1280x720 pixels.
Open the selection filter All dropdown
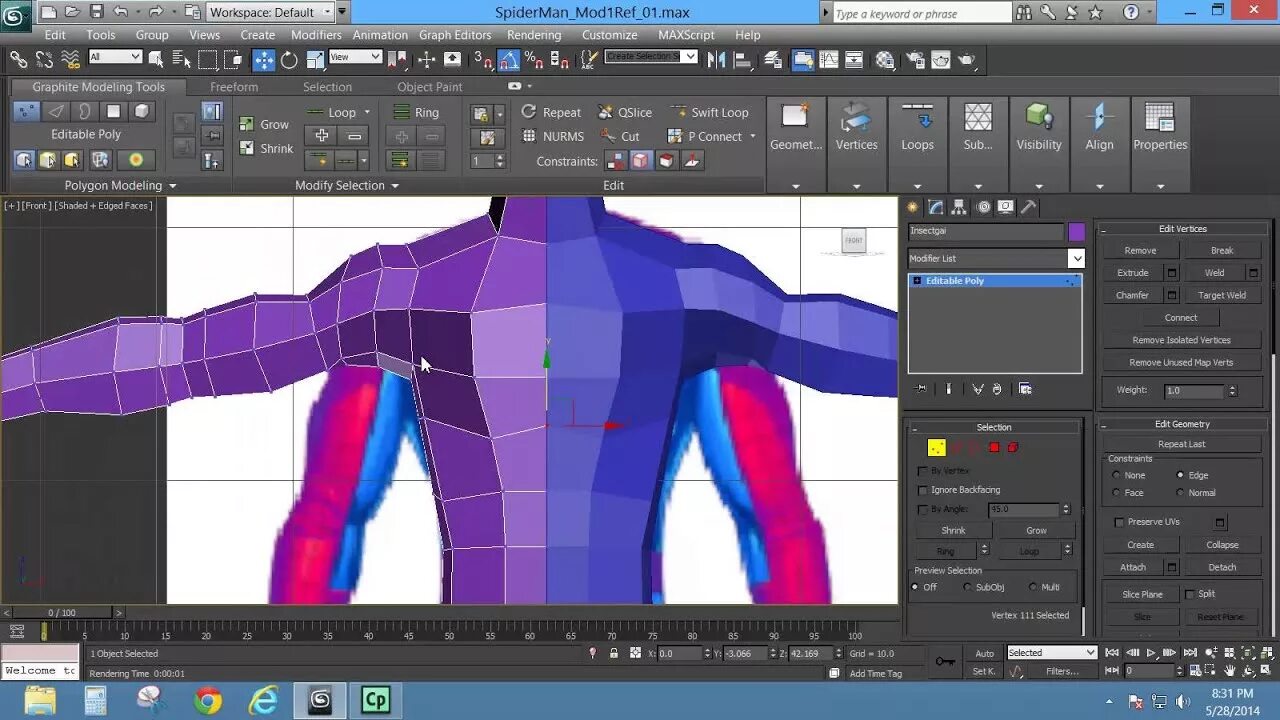click(x=115, y=57)
